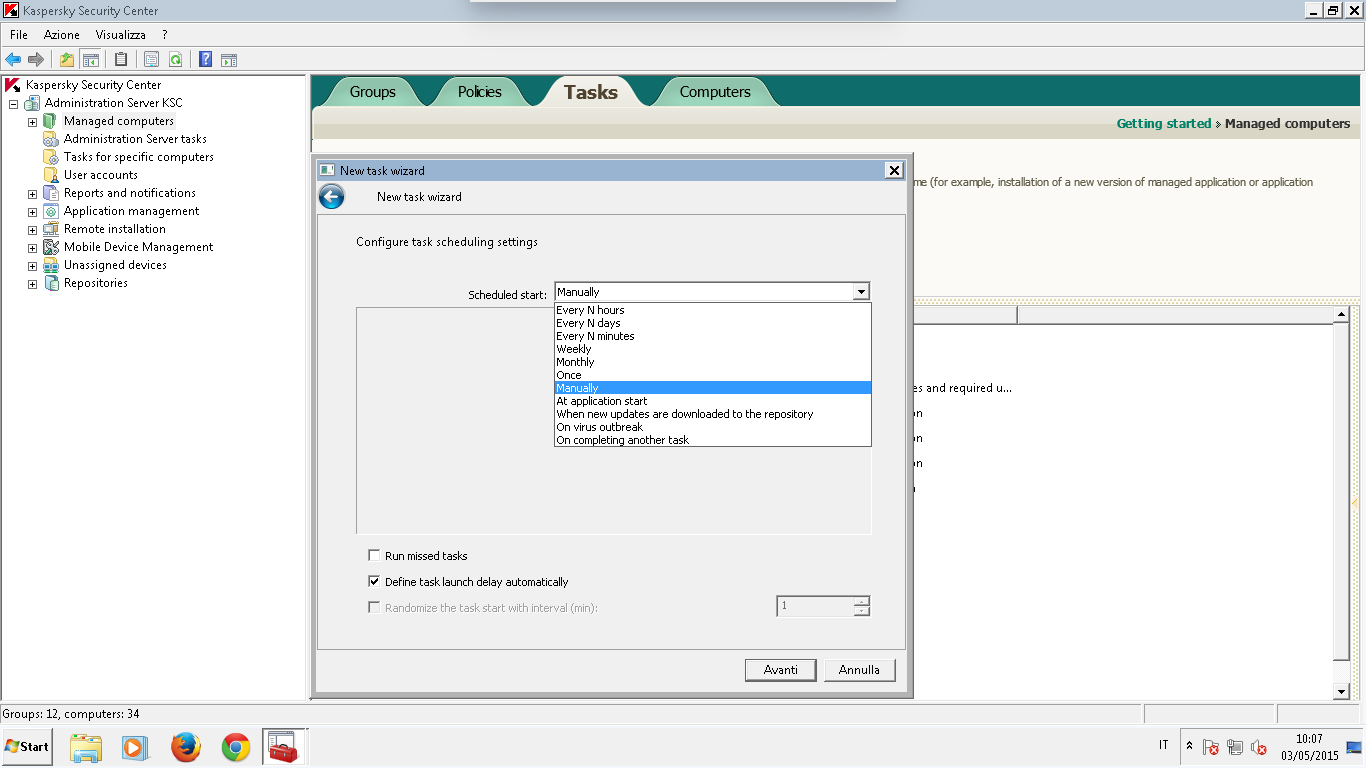Click the Kaspersky Security Center root icon
Viewport: 1366px width, 768px height.
point(13,85)
